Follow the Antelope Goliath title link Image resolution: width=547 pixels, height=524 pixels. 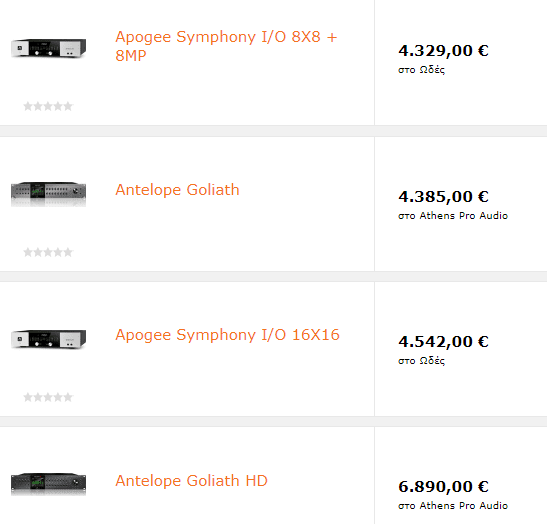tap(177, 190)
